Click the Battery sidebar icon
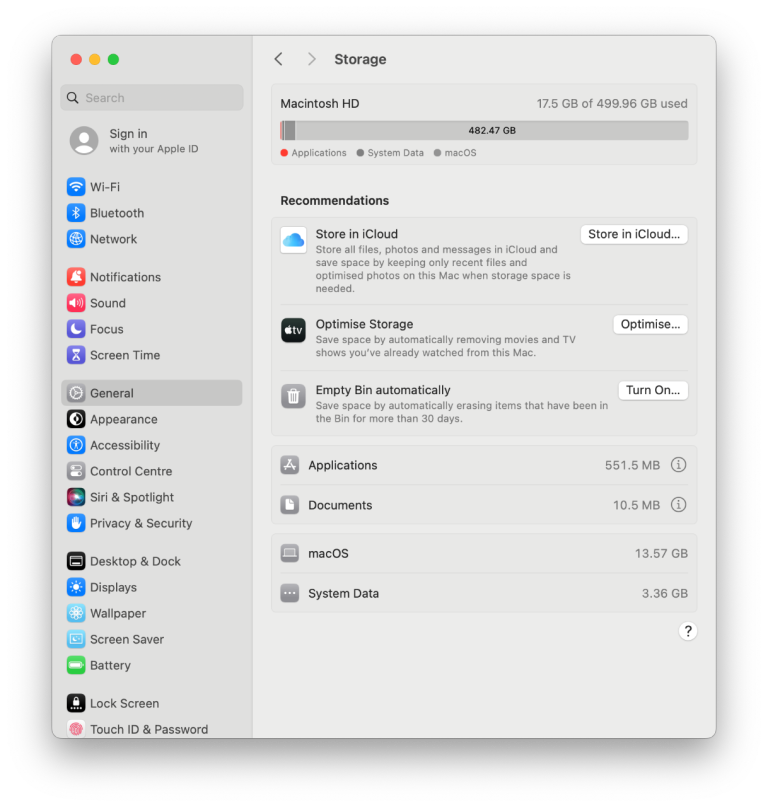 (76, 665)
